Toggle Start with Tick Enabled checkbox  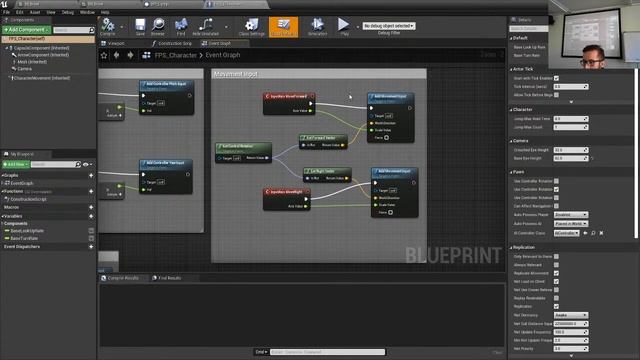[556, 78]
